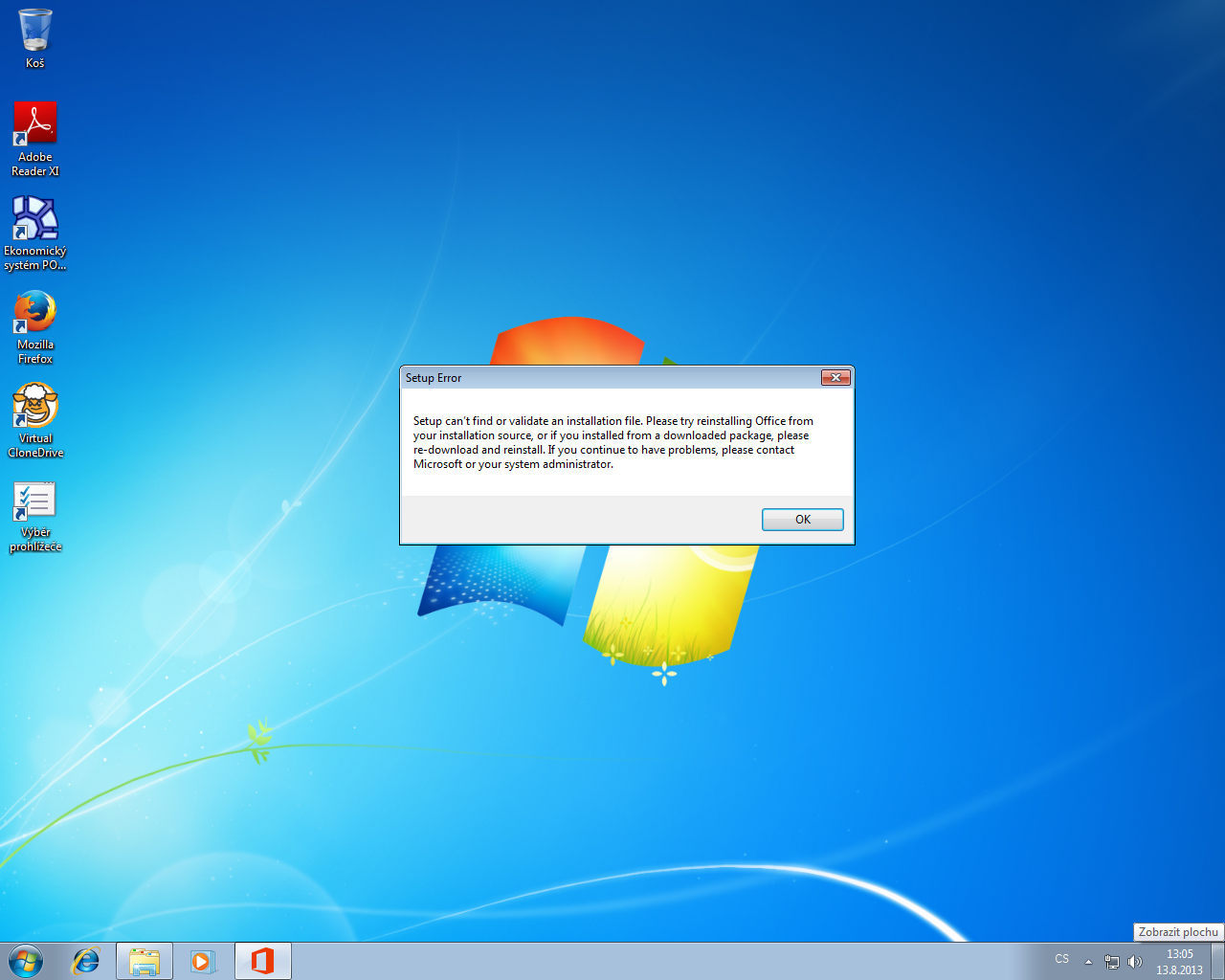
Task: Select the Ekonomický systém desktop shortcut
Action: coord(35,234)
